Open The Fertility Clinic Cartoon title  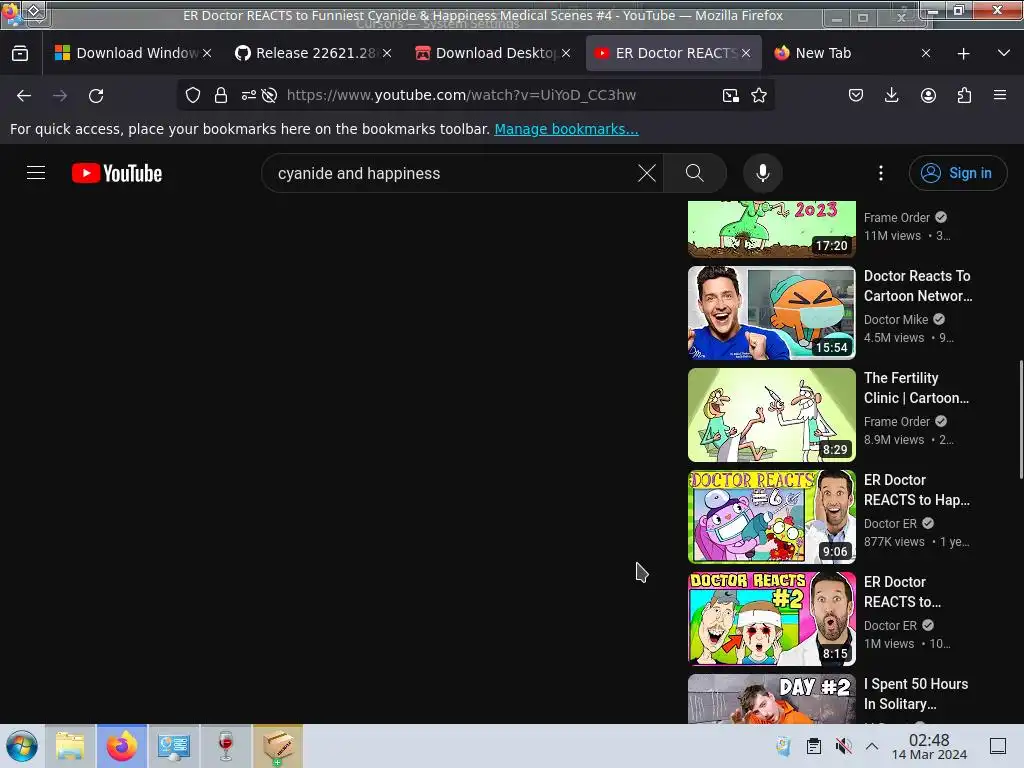pos(916,388)
